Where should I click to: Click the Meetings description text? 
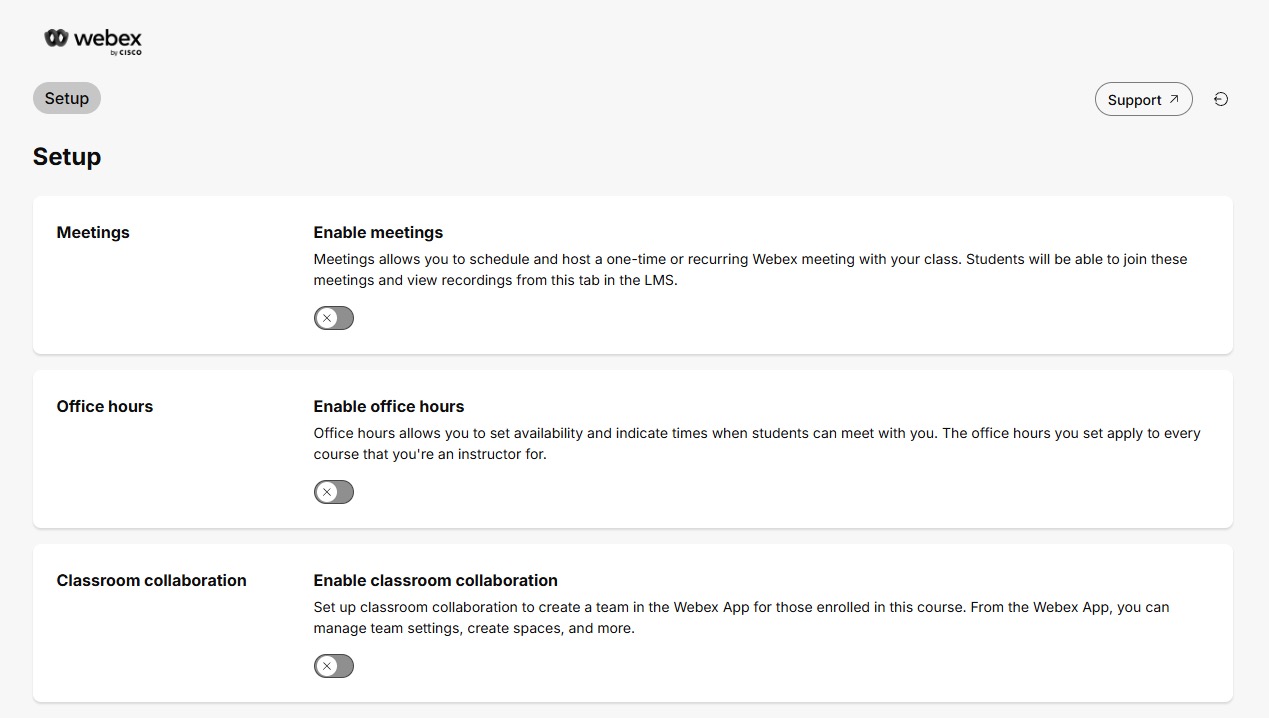click(x=750, y=269)
